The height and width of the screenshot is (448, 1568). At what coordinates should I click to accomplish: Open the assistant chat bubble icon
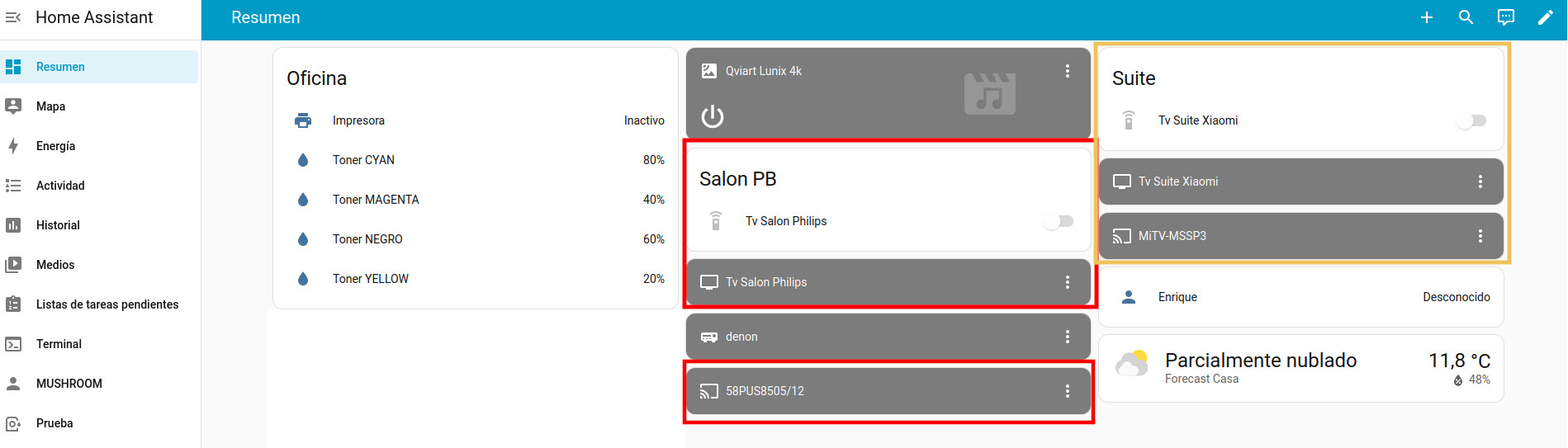(x=1505, y=17)
